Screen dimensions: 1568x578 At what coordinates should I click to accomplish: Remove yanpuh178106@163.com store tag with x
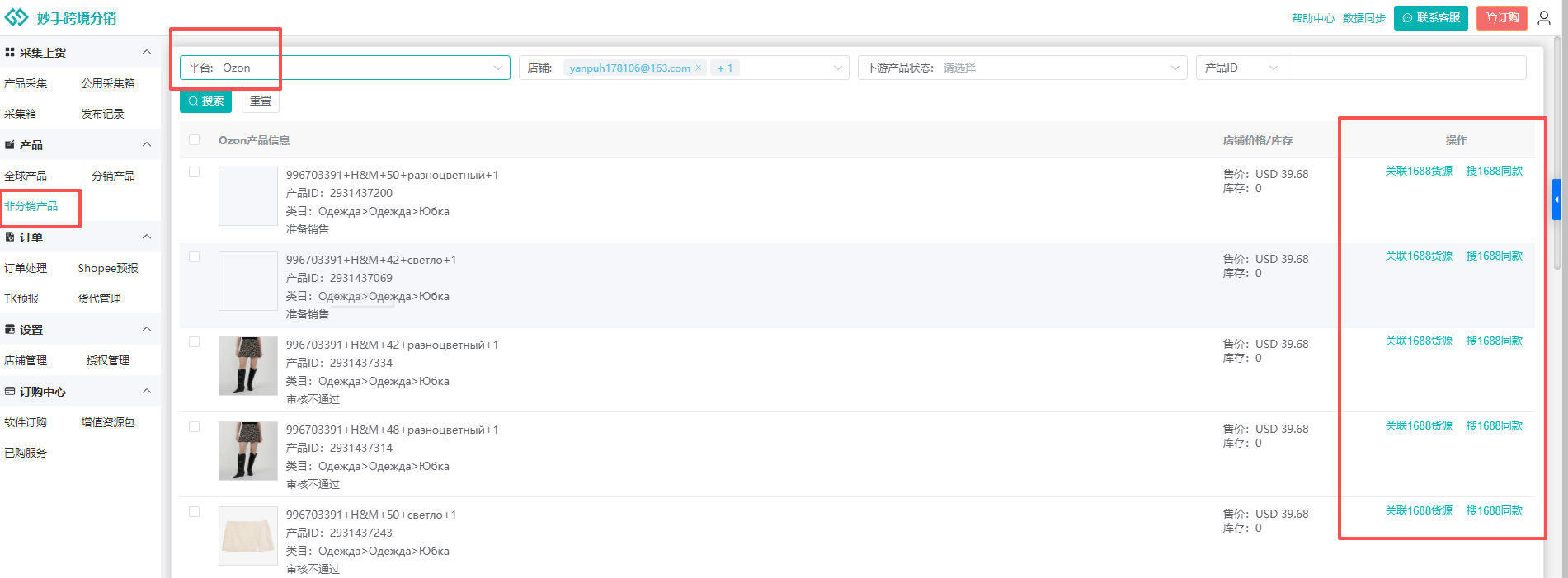699,68
